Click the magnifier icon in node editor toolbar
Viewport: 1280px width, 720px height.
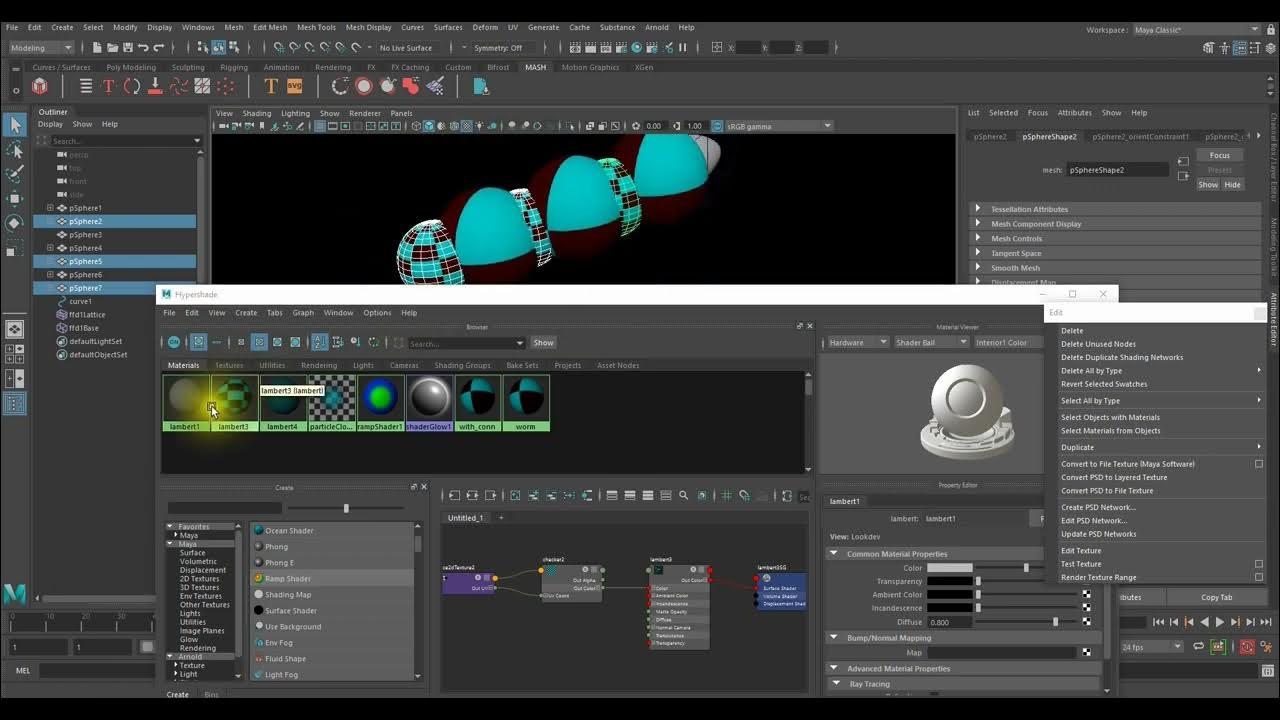(x=684, y=495)
